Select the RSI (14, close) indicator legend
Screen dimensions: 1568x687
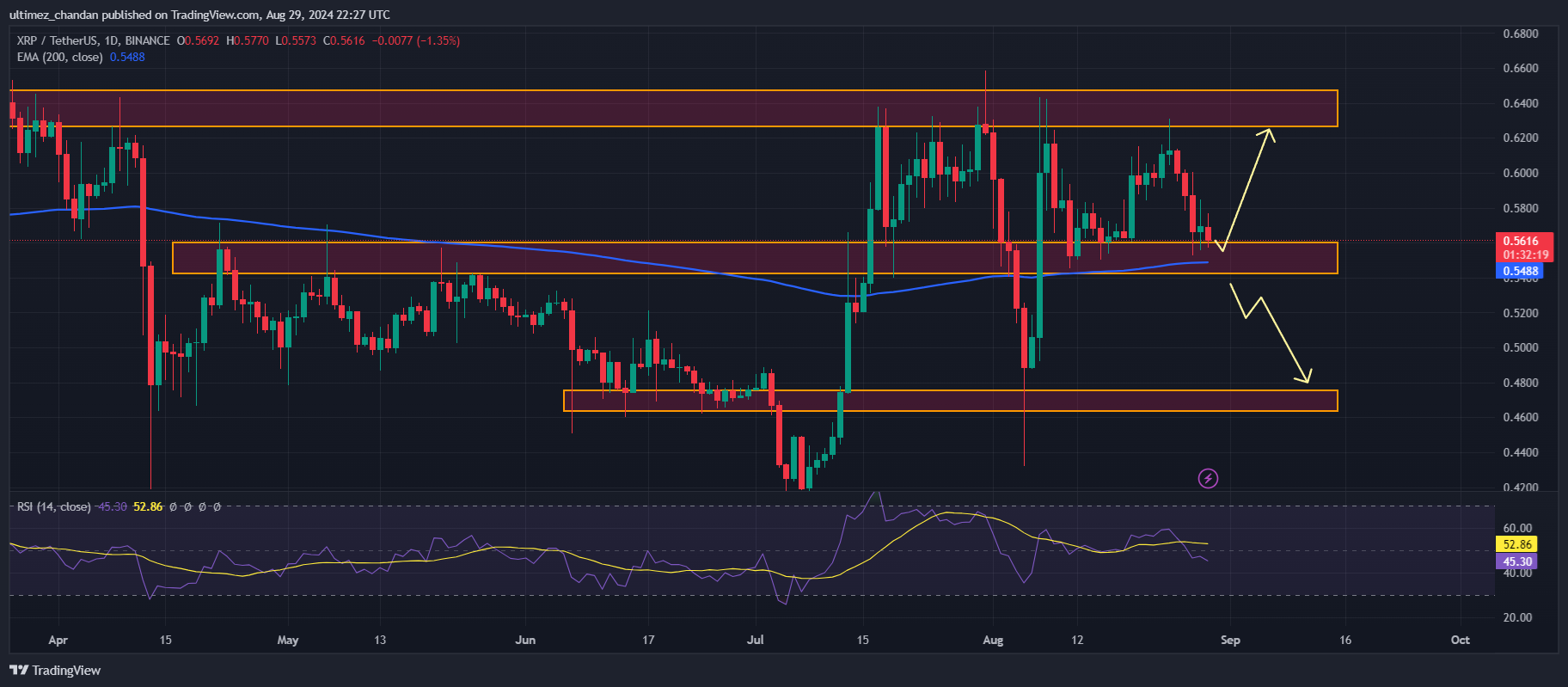click(53, 506)
